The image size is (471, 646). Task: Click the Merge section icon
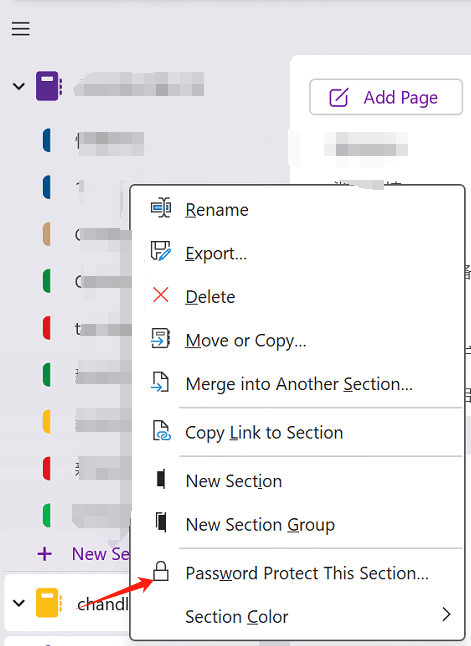160,382
